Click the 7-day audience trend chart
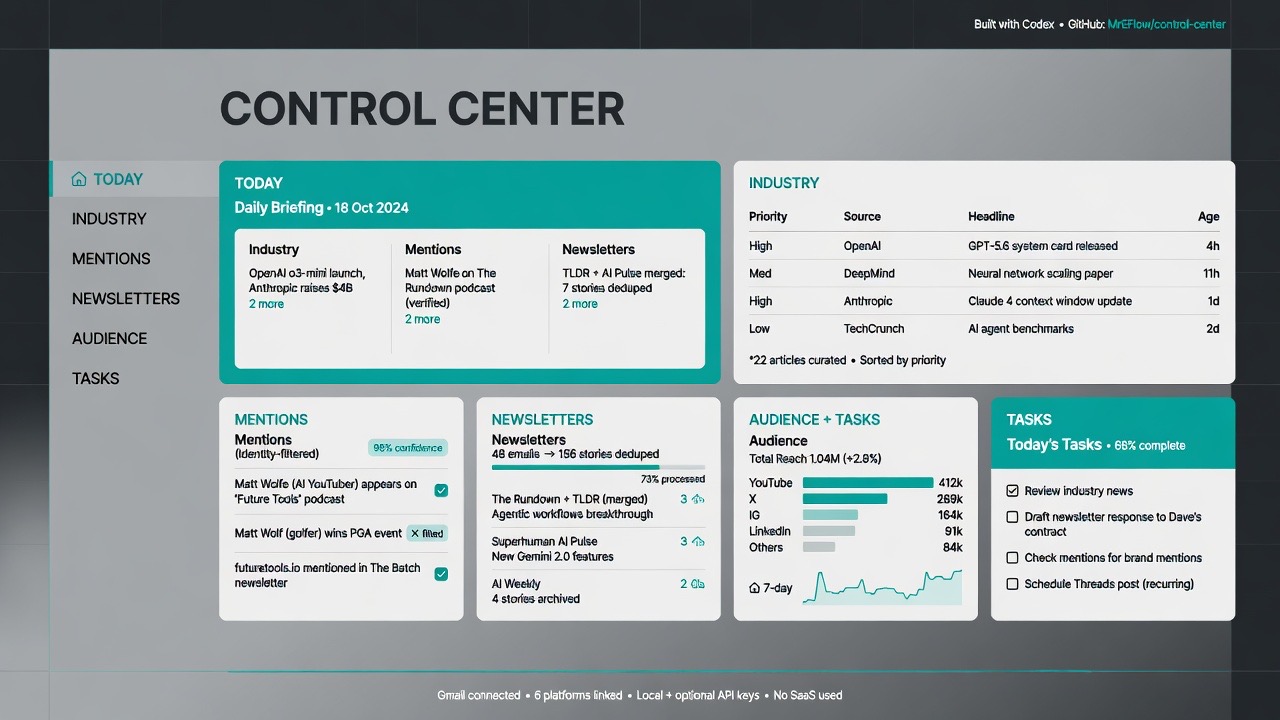The width and height of the screenshot is (1280, 720). tap(882, 587)
